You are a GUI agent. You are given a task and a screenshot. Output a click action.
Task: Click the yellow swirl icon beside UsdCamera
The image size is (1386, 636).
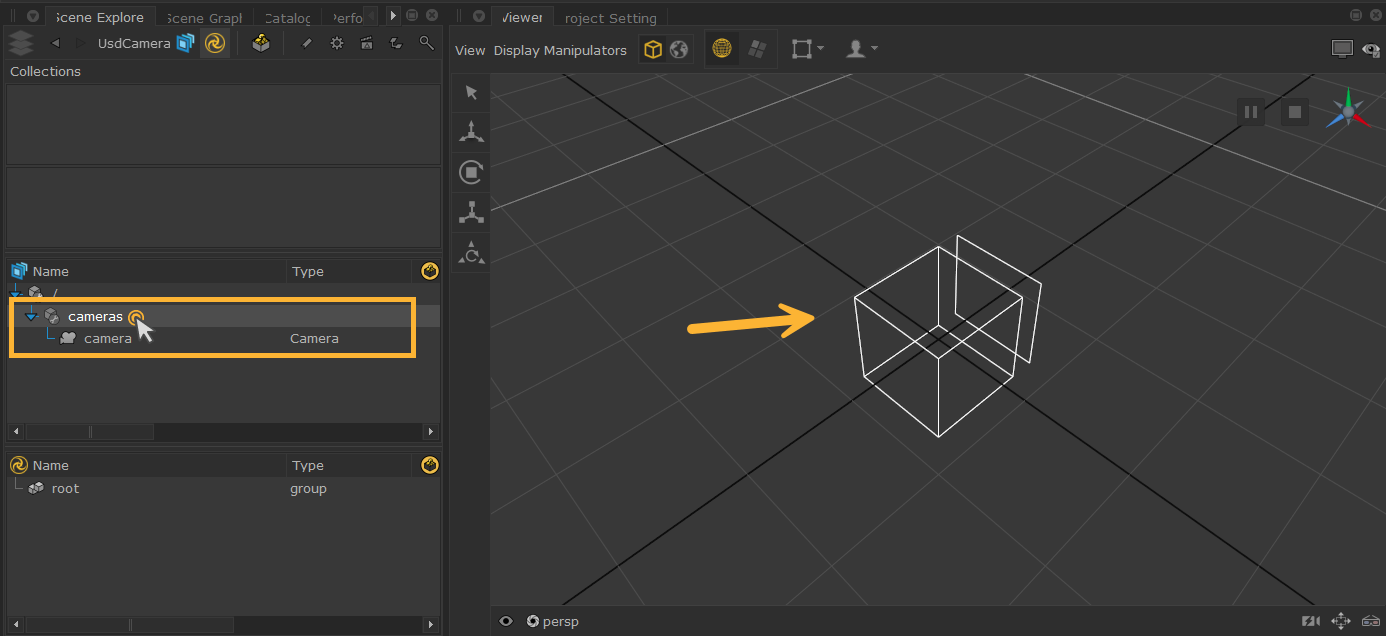pyautogui.click(x=214, y=43)
